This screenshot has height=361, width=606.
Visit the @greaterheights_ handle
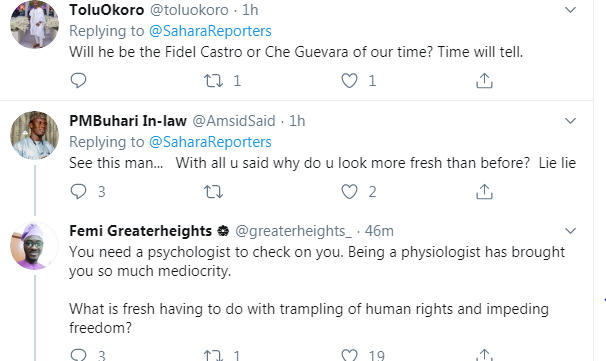point(293,231)
